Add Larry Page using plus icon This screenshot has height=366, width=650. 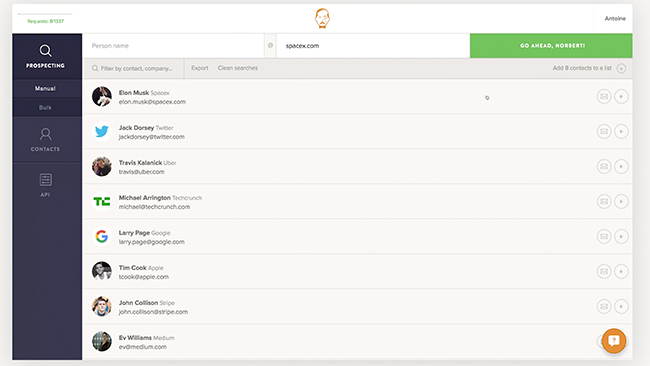(x=621, y=236)
